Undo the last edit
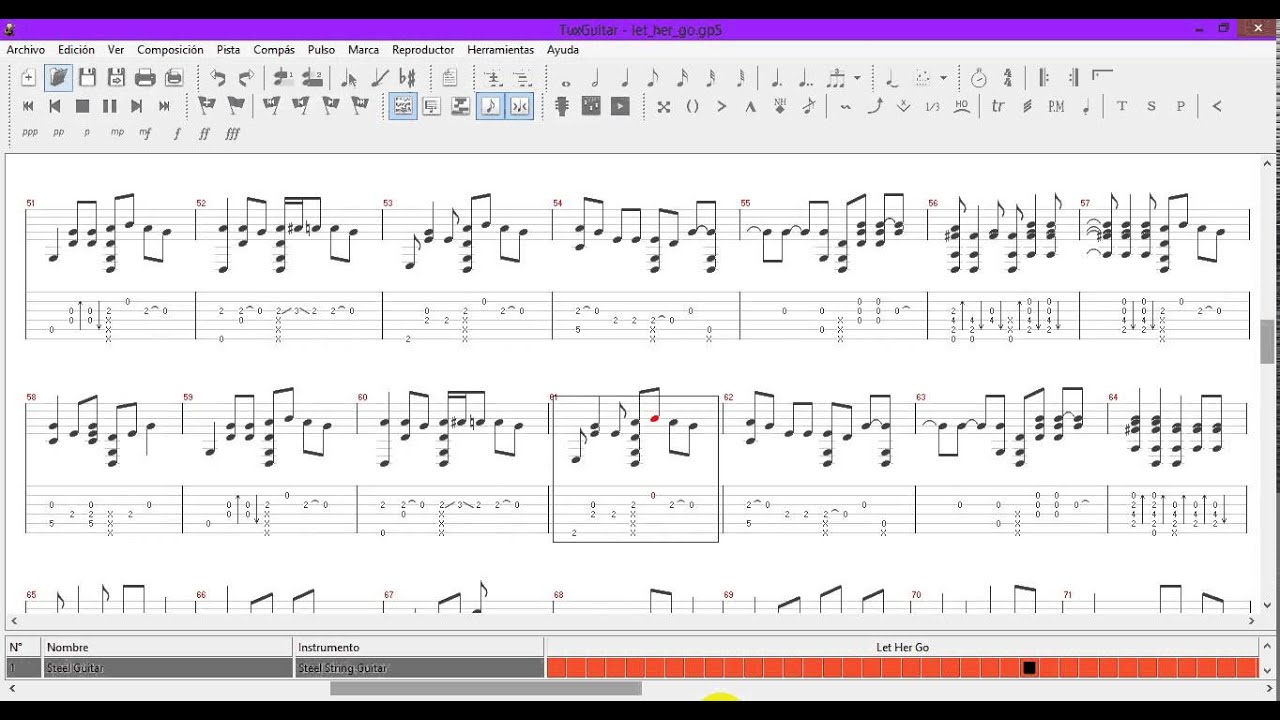 [217, 77]
